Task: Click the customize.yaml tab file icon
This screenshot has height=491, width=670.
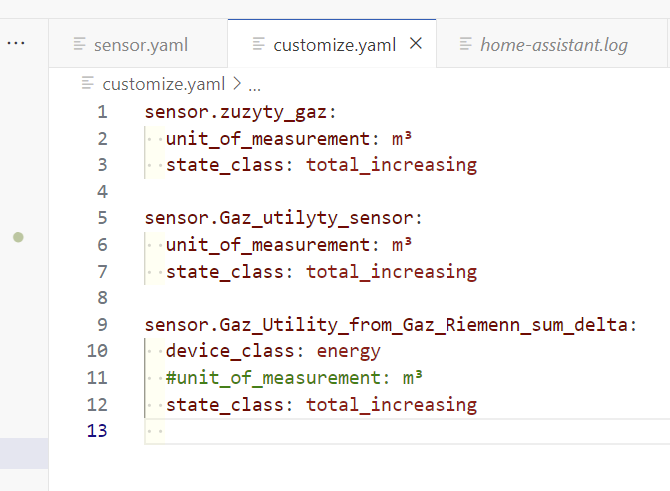Action: (259, 44)
